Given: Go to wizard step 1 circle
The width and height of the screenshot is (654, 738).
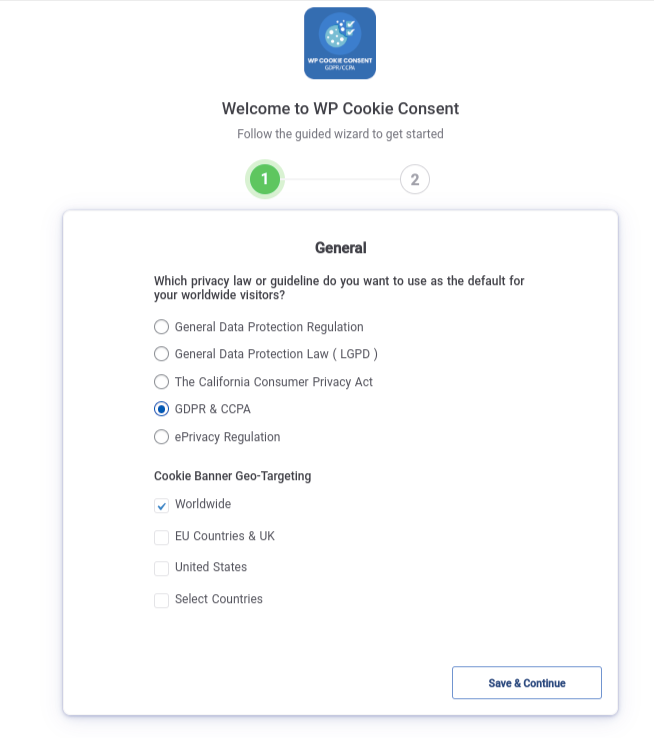Looking at the screenshot, I should point(264,179).
